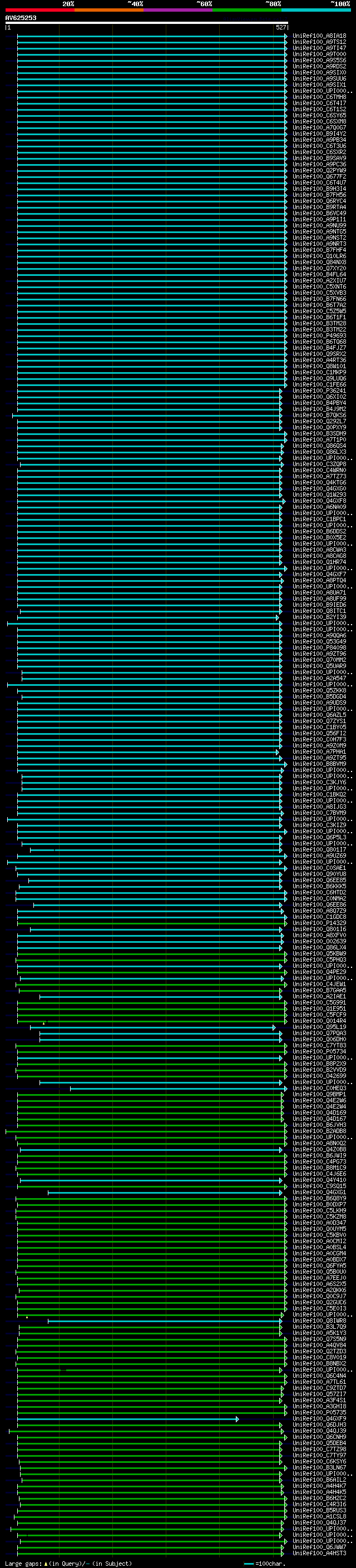Select the UniRef100_A7Q0G7 label
The height and width of the screenshot is (1568, 356).
click(x=319, y=128)
